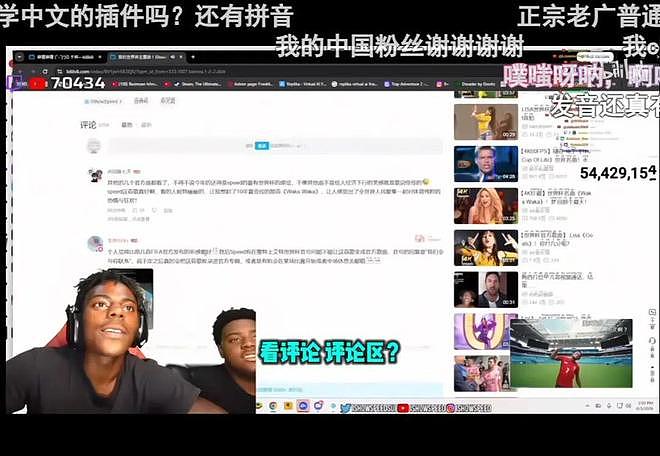The height and width of the screenshot is (456, 660).
Task: Reply to the first comment
Action: 168,210
